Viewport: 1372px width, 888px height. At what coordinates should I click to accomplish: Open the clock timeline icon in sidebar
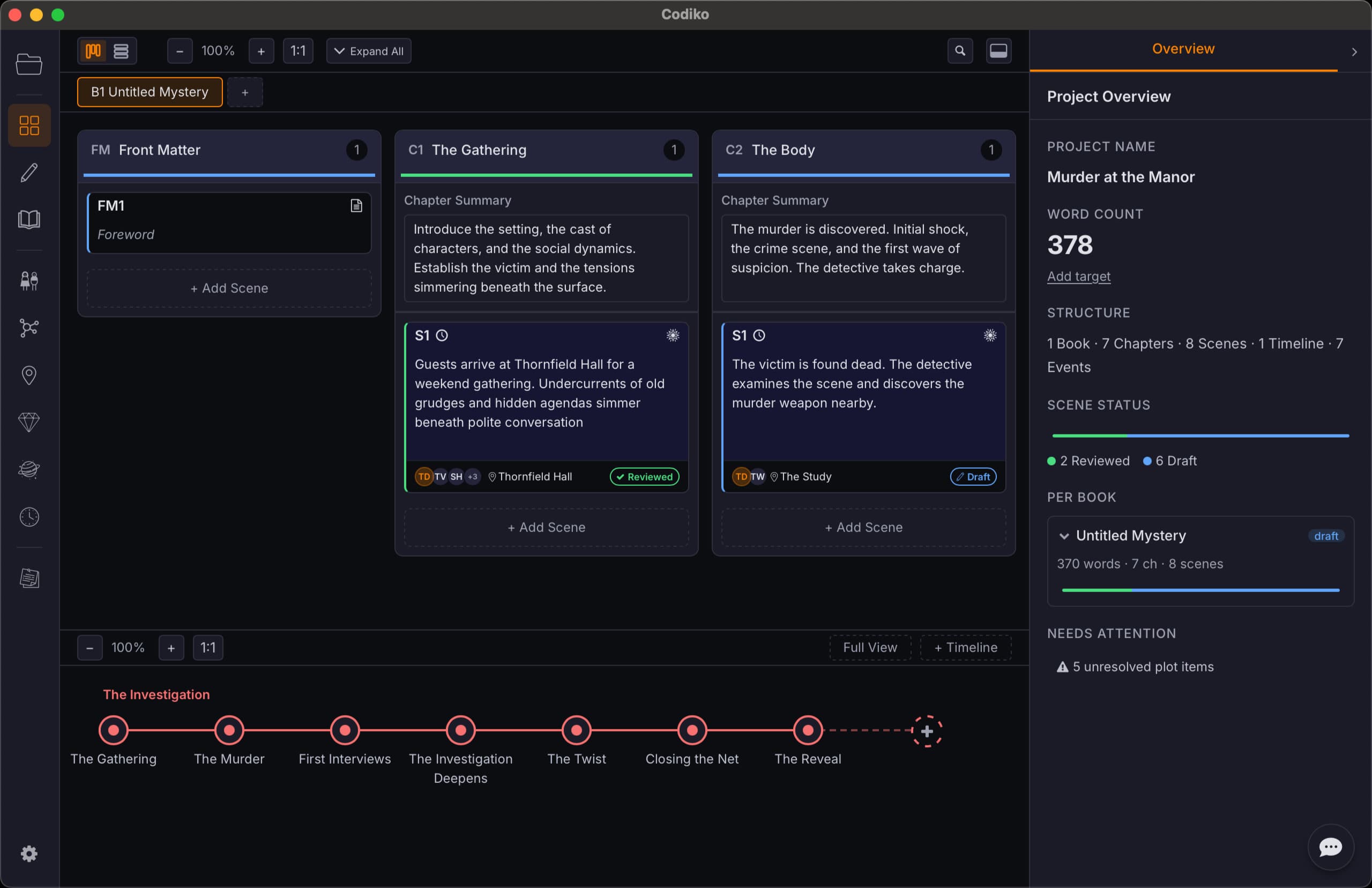pyautogui.click(x=29, y=516)
